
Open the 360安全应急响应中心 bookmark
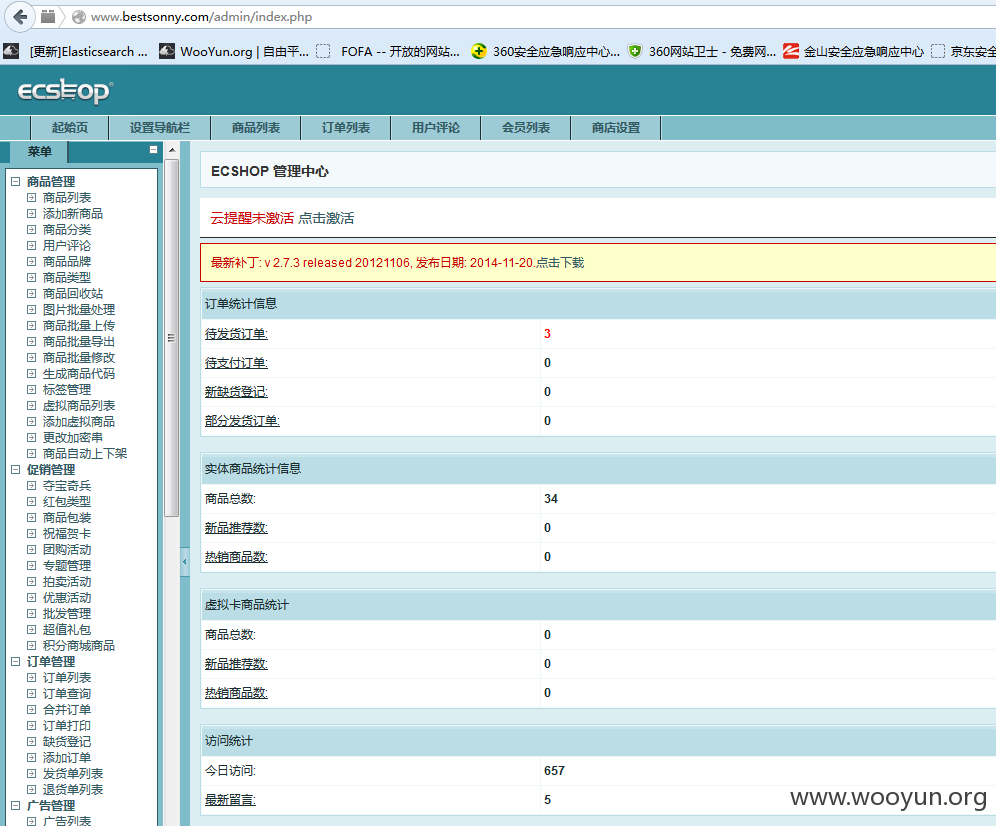[546, 51]
